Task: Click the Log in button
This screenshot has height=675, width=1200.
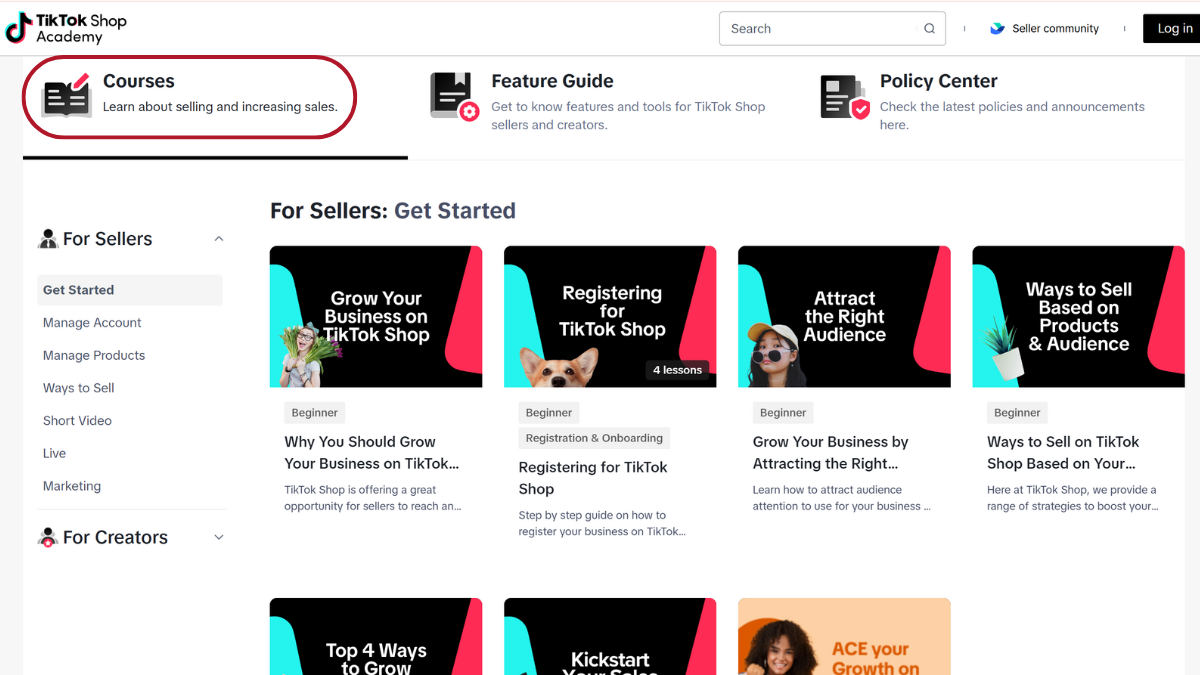Action: coord(1173,28)
